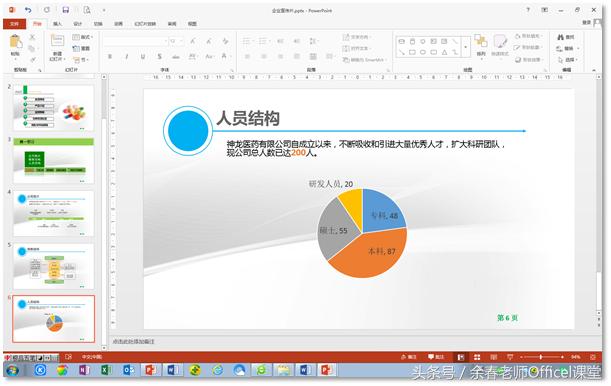This screenshot has height=386, width=611.
Task: Click the Find binoculars button
Action: [x=566, y=37]
